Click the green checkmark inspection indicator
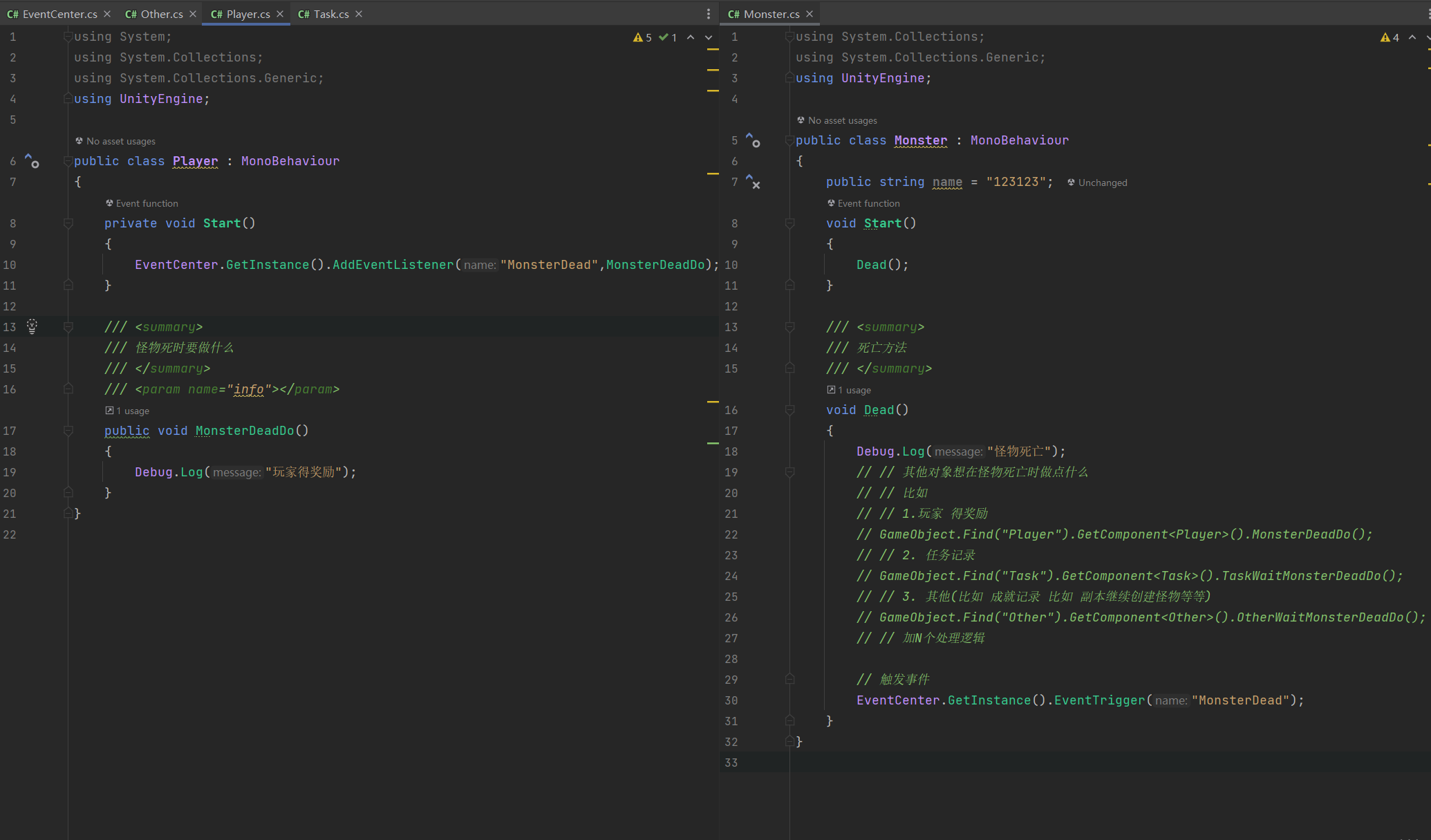The height and width of the screenshot is (840, 1431). [x=668, y=37]
